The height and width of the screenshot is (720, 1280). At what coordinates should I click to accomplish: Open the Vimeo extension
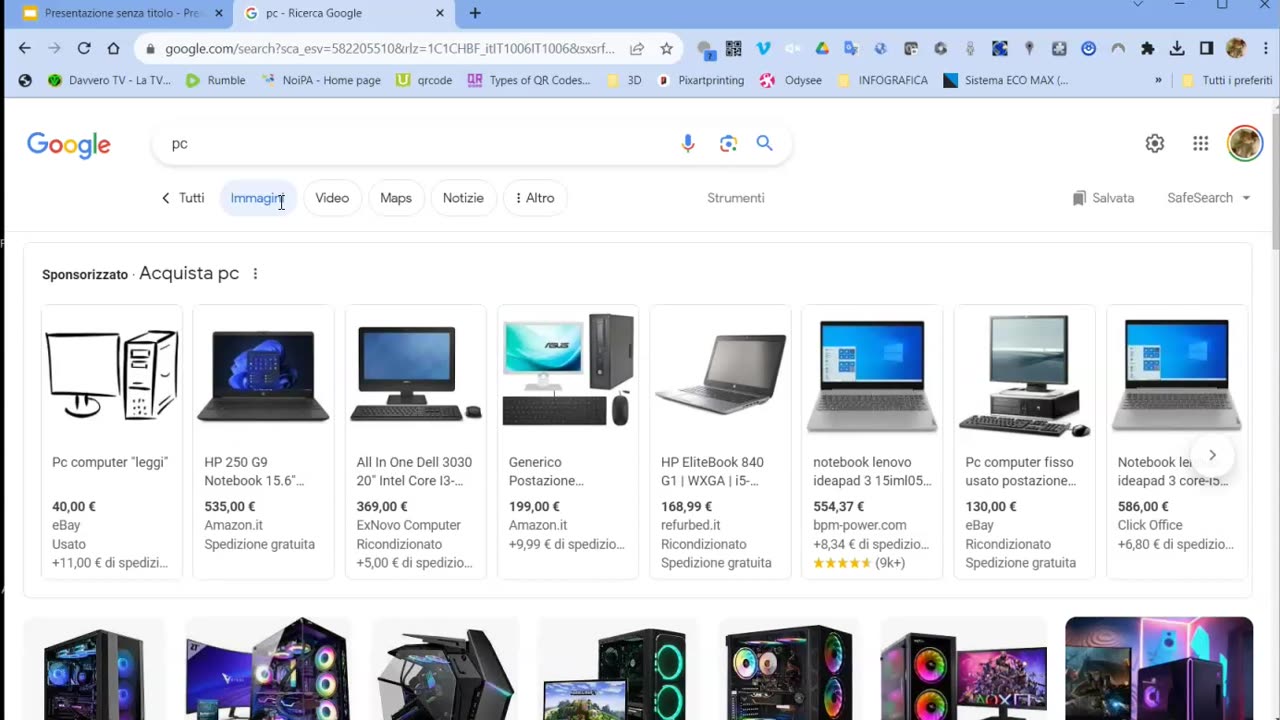[x=763, y=48]
